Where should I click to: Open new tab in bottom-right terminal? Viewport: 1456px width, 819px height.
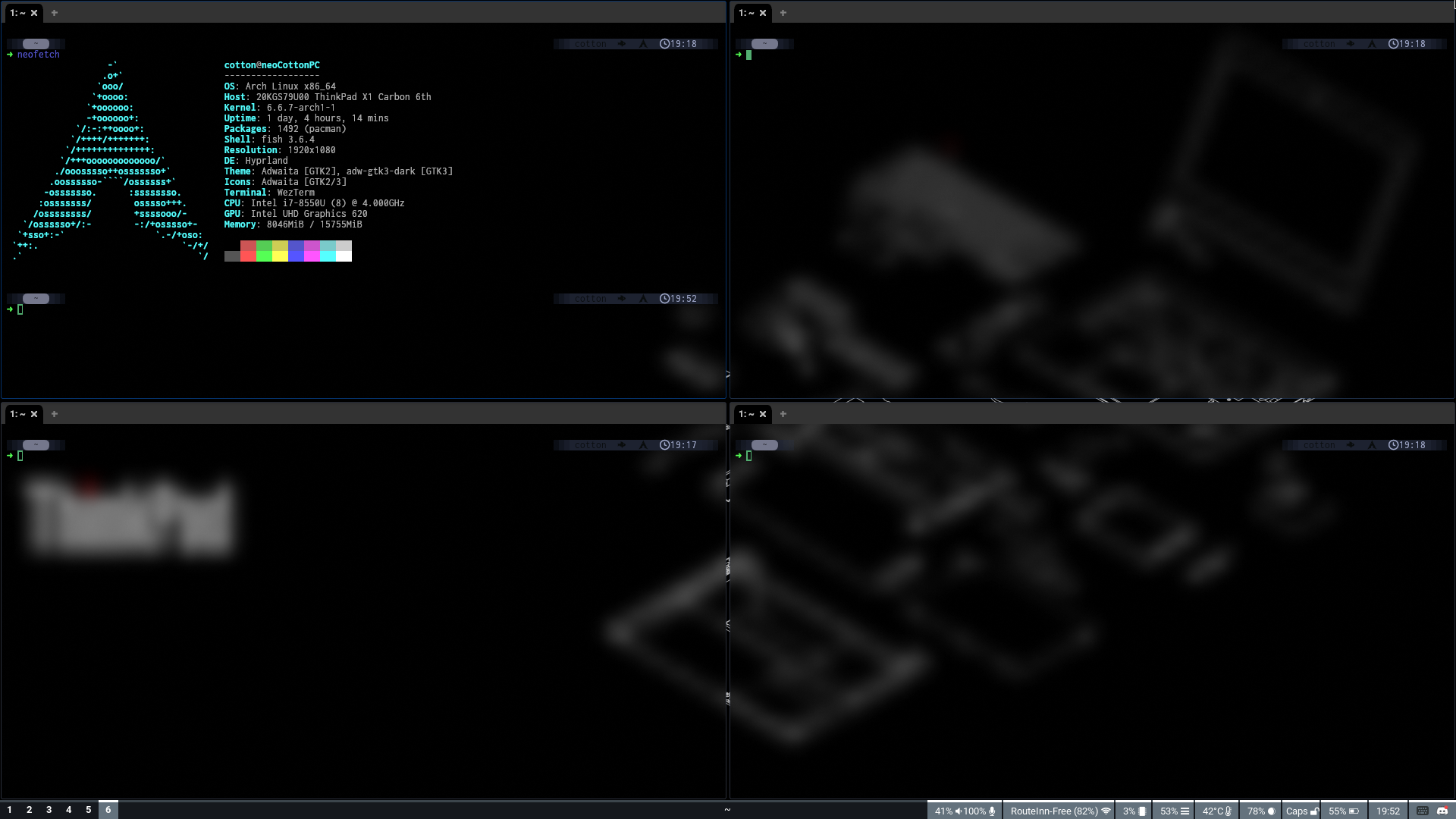click(783, 414)
